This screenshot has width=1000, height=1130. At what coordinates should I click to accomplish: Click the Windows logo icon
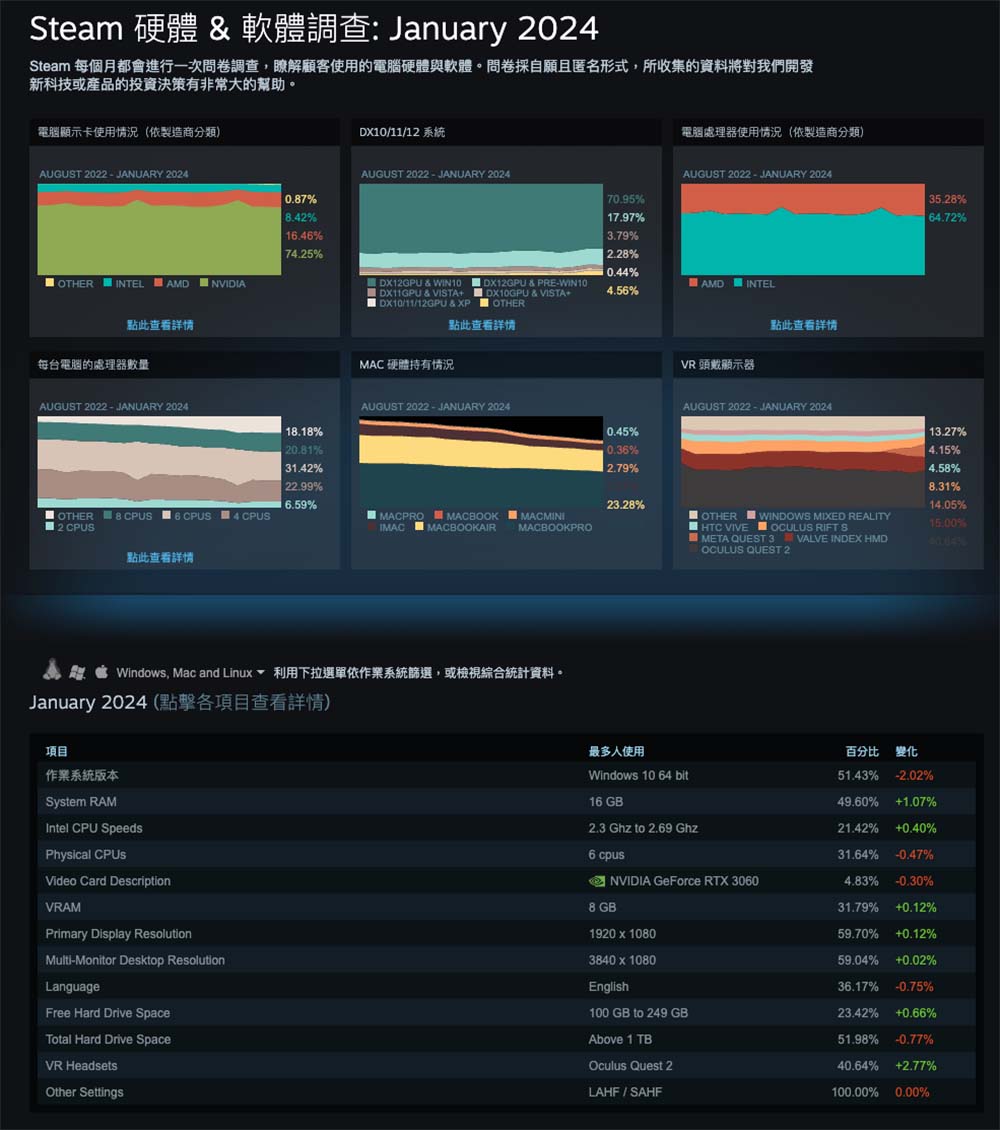coord(77,672)
